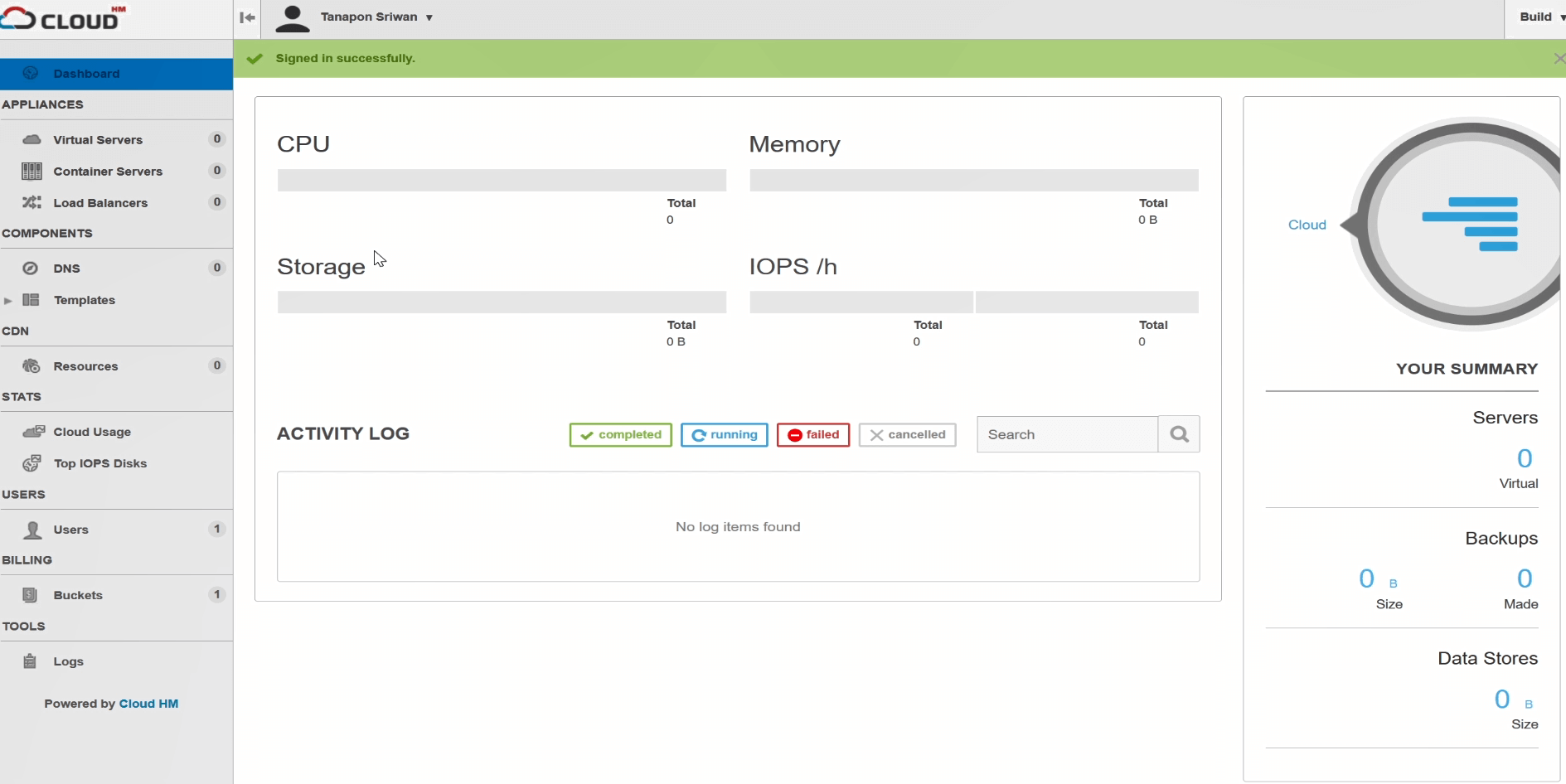Screen dimensions: 1566x784
Task: Open the Tanapon Sriwan user dropdown
Action: pos(376,17)
